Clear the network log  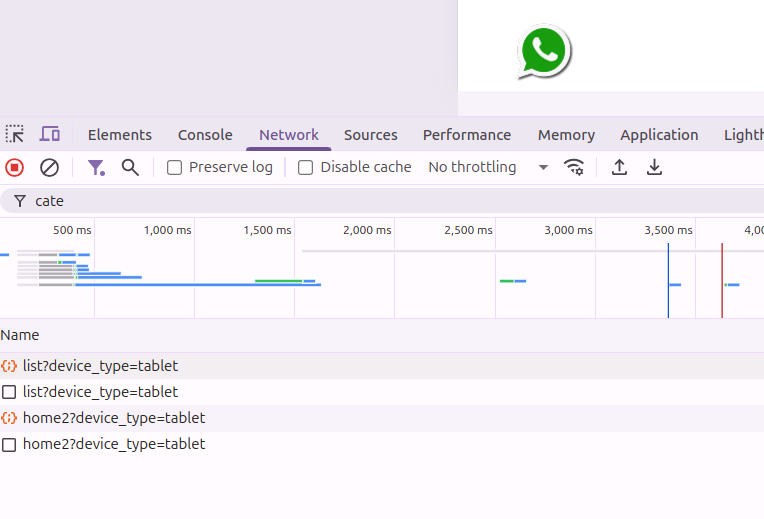[49, 167]
